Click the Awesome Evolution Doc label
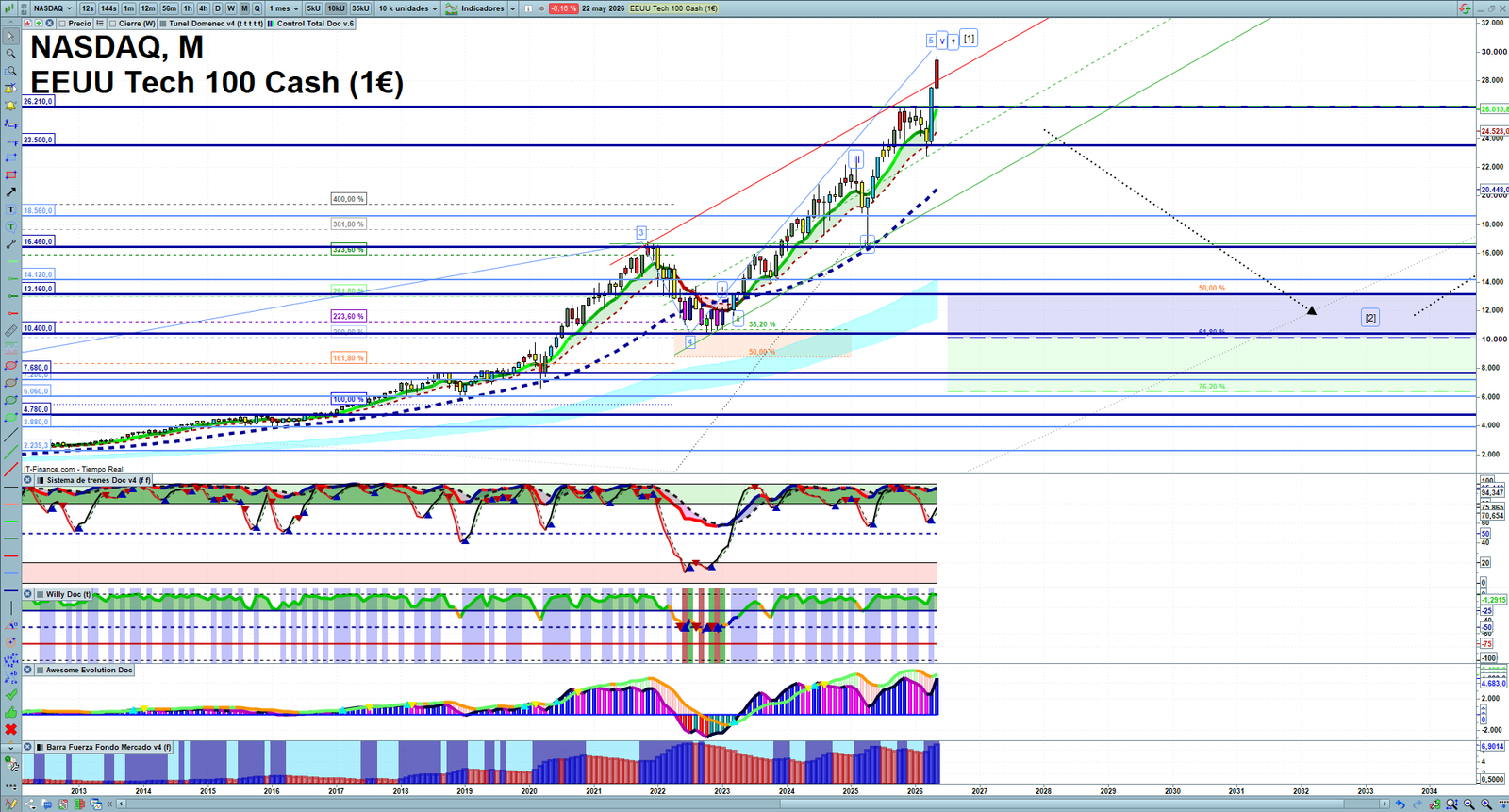This screenshot has height=812, width=1509. click(x=90, y=670)
